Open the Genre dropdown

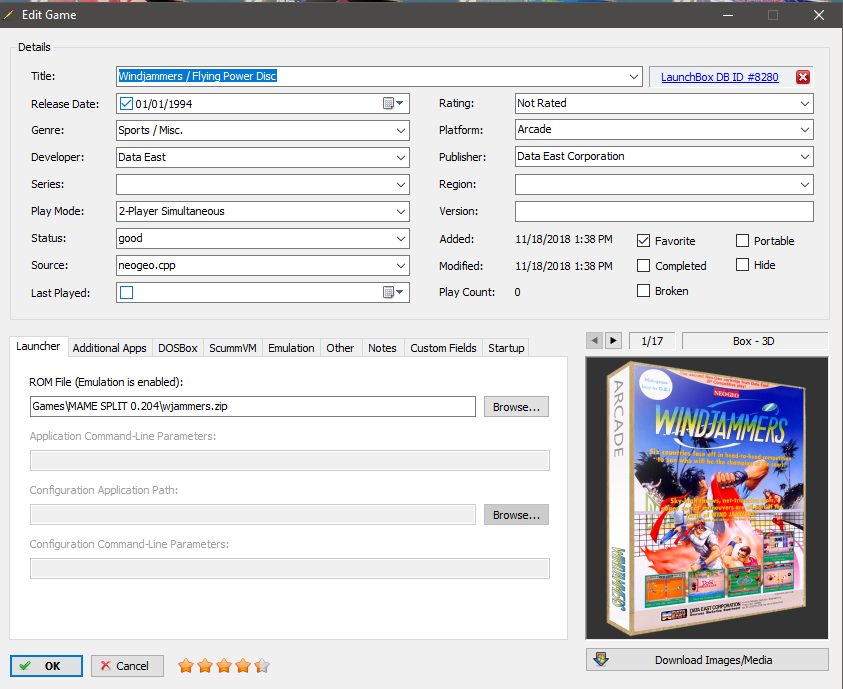click(x=401, y=131)
